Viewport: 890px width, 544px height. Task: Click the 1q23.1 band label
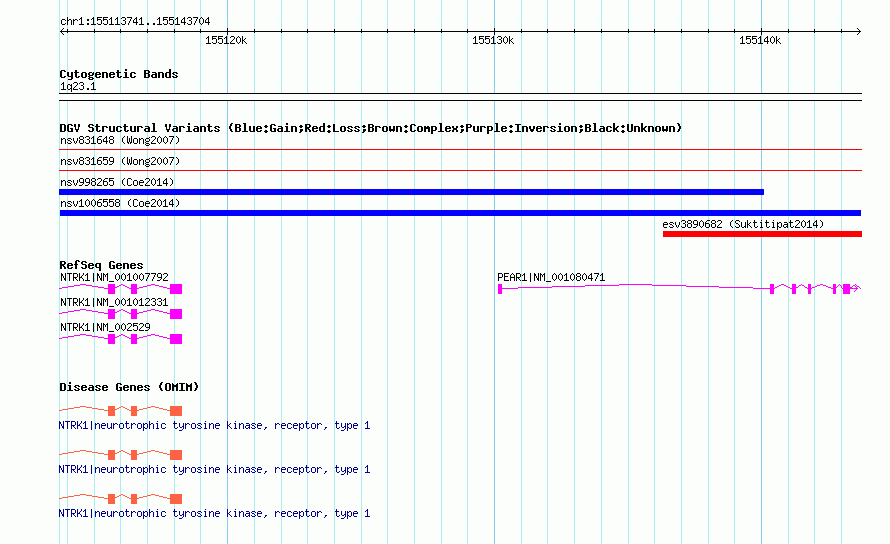(x=78, y=86)
